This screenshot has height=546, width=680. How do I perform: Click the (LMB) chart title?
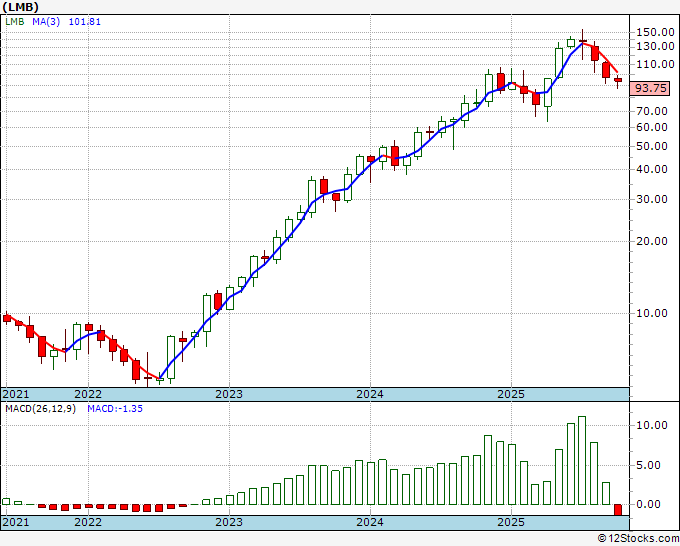click(20, 7)
